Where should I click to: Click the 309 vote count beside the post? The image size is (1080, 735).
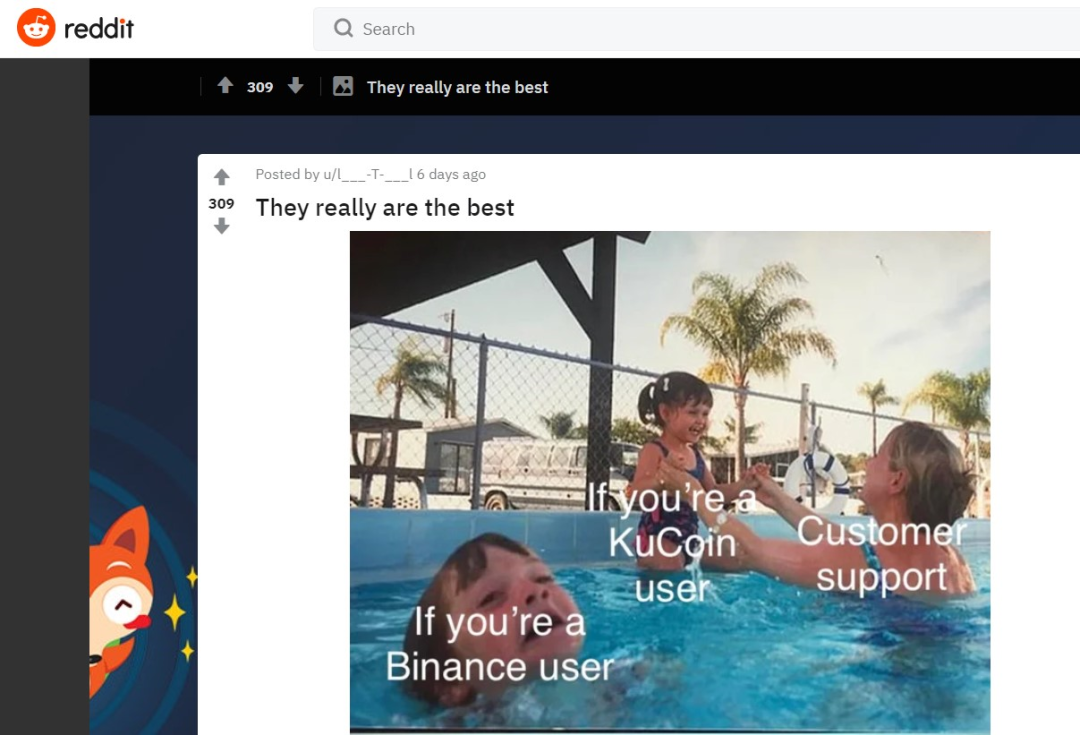coord(221,203)
